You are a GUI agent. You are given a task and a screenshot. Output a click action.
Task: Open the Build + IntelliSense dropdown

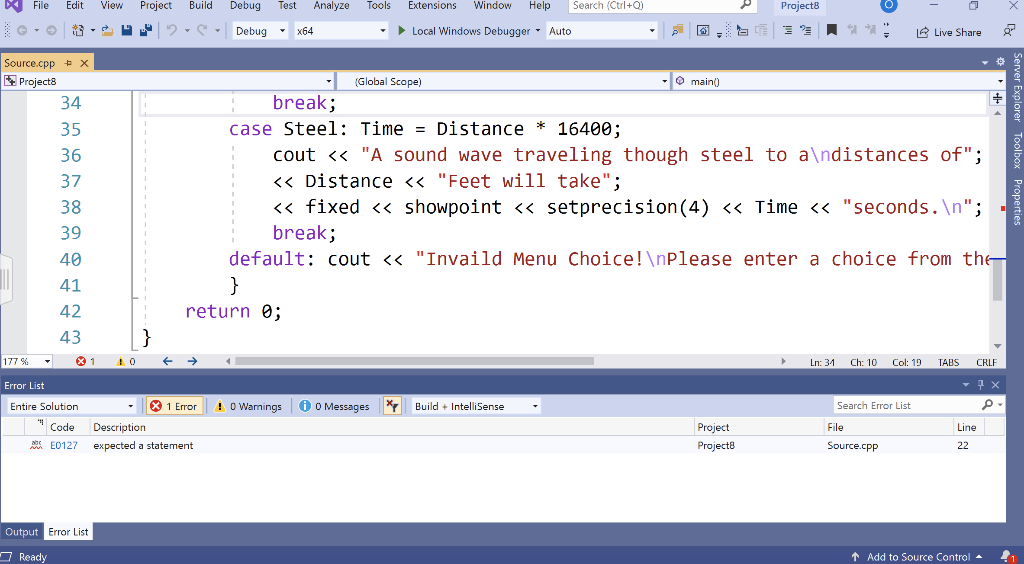pyautogui.click(x=476, y=406)
